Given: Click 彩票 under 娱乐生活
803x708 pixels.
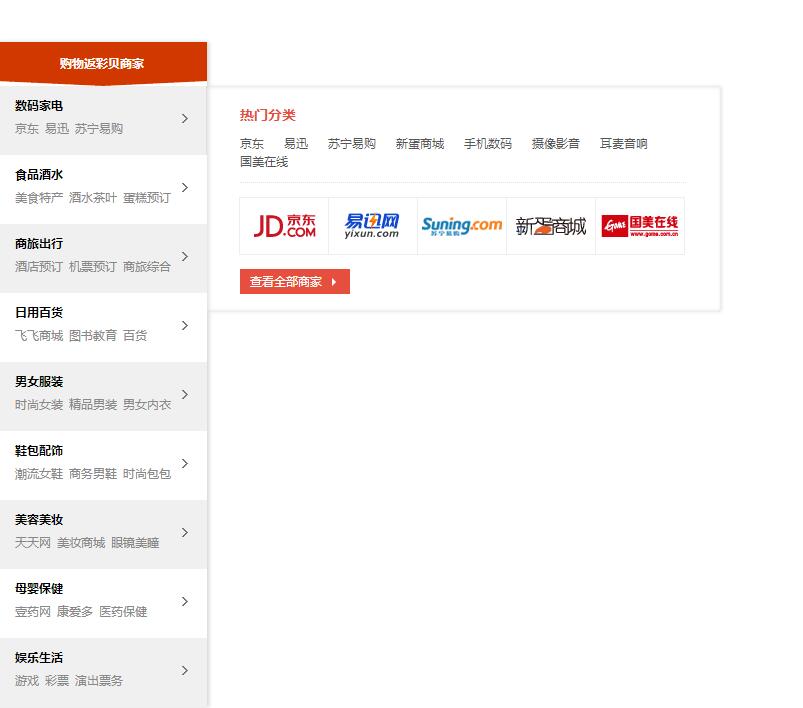Looking at the screenshot, I should [x=57, y=681].
